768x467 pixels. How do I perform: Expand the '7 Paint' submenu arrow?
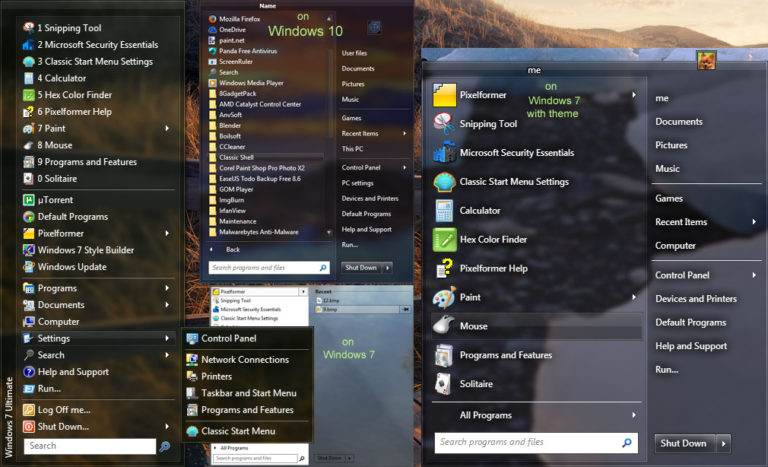(x=167, y=128)
